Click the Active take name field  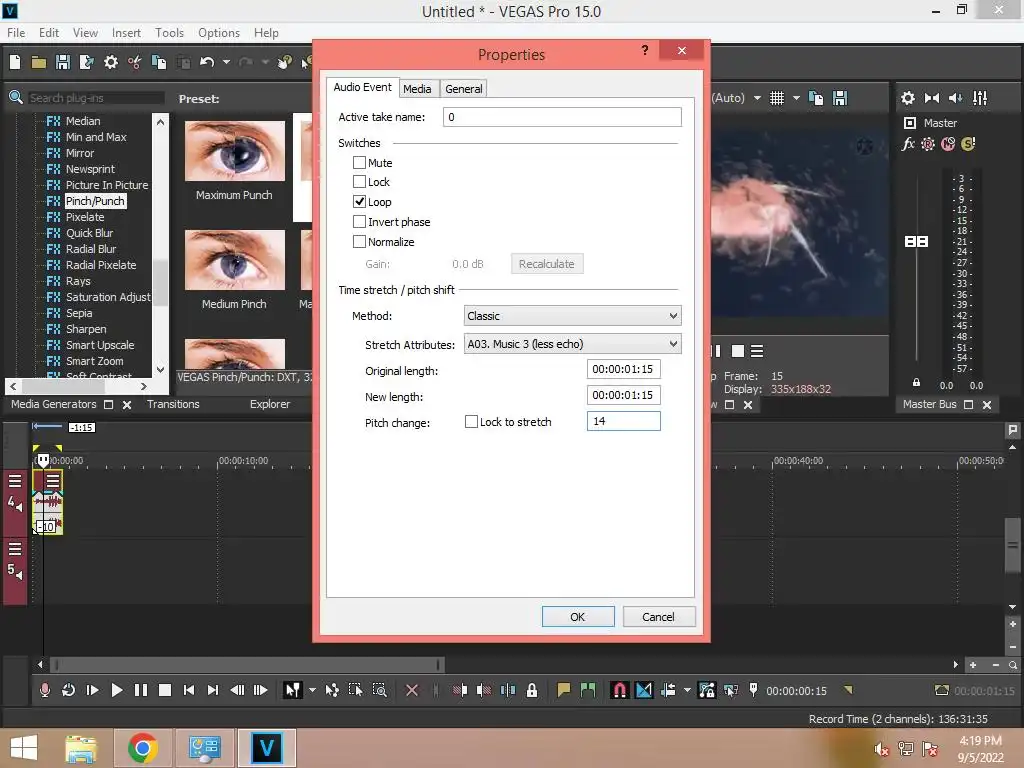click(562, 117)
